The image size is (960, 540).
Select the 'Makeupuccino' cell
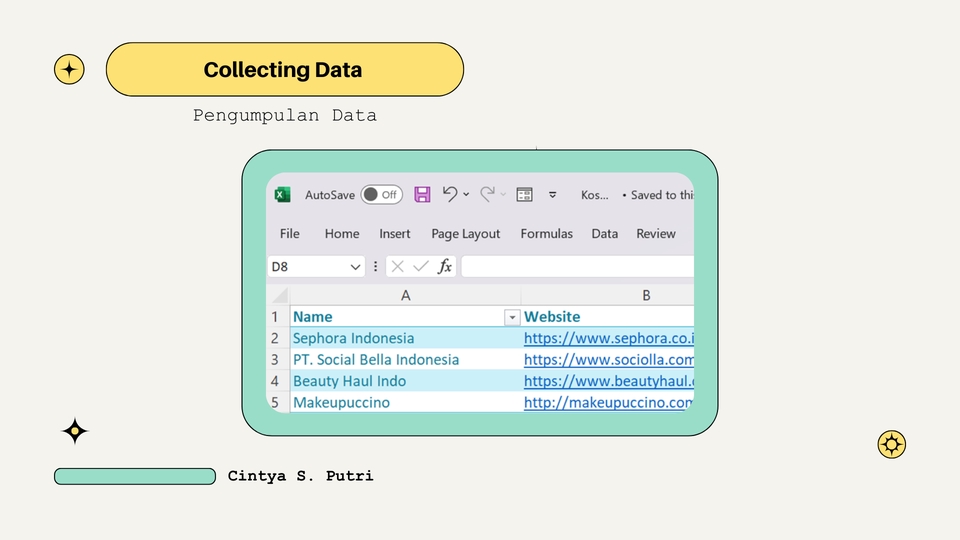pyautogui.click(x=405, y=402)
